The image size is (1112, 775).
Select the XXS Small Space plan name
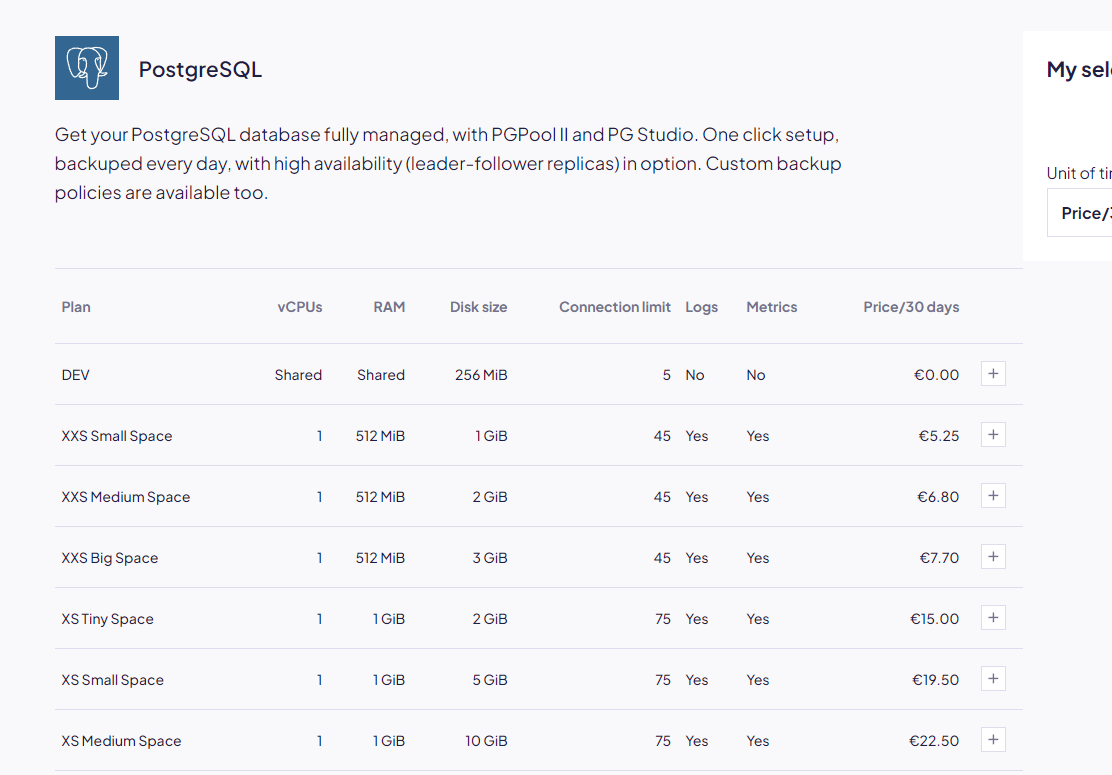pyautogui.click(x=117, y=436)
